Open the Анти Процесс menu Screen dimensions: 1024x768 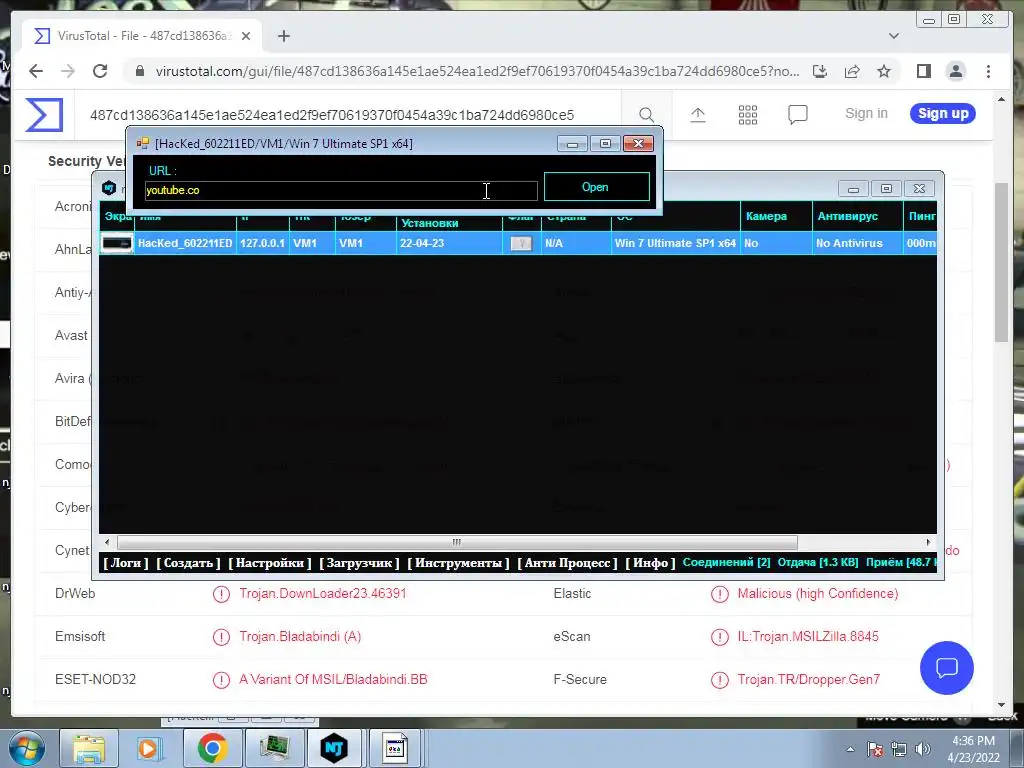(567, 563)
